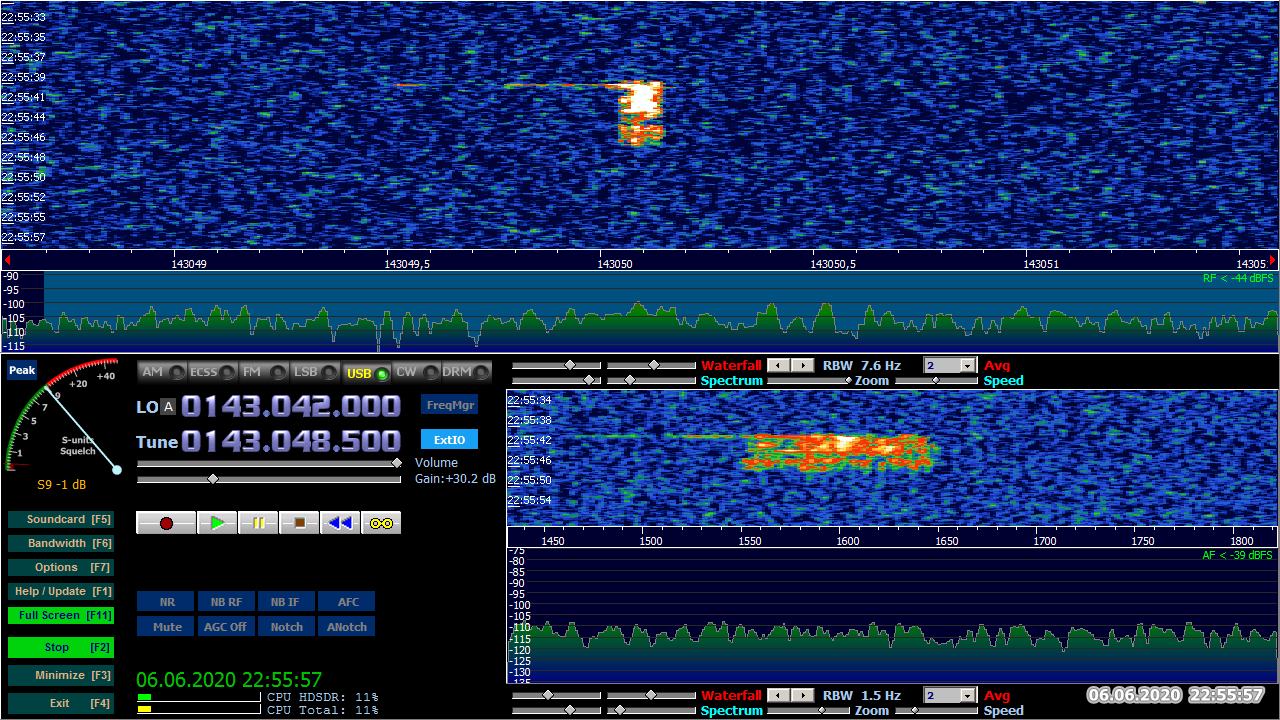
Task: Click Exit [F4] button
Action: 60,704
